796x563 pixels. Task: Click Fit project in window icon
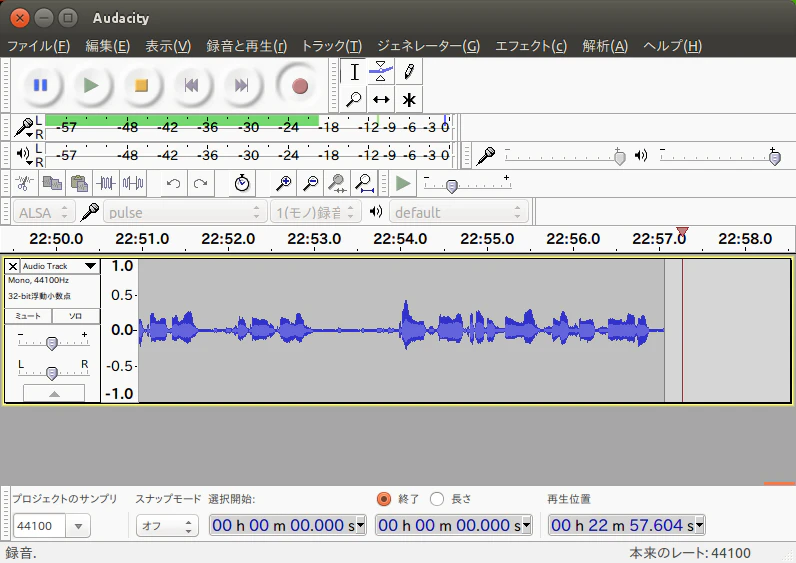coord(364,183)
